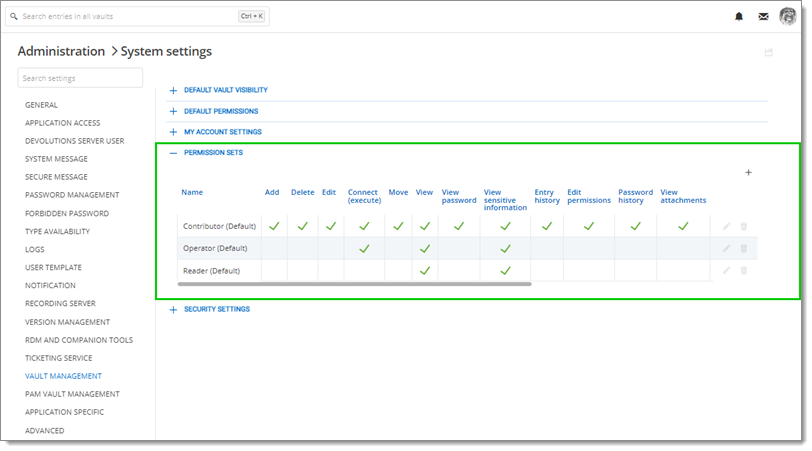Open PAM Vault Management settings
812x451 pixels.
[x=72, y=394]
